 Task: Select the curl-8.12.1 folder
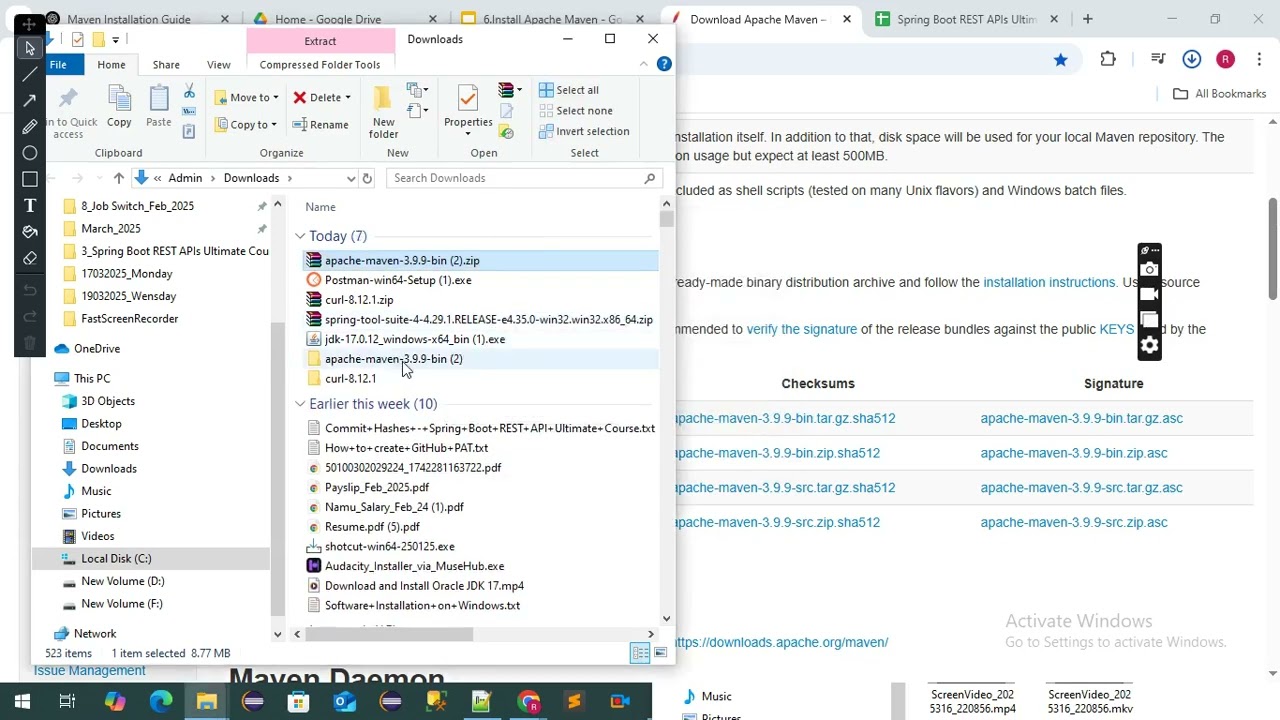pyautogui.click(x=350, y=379)
